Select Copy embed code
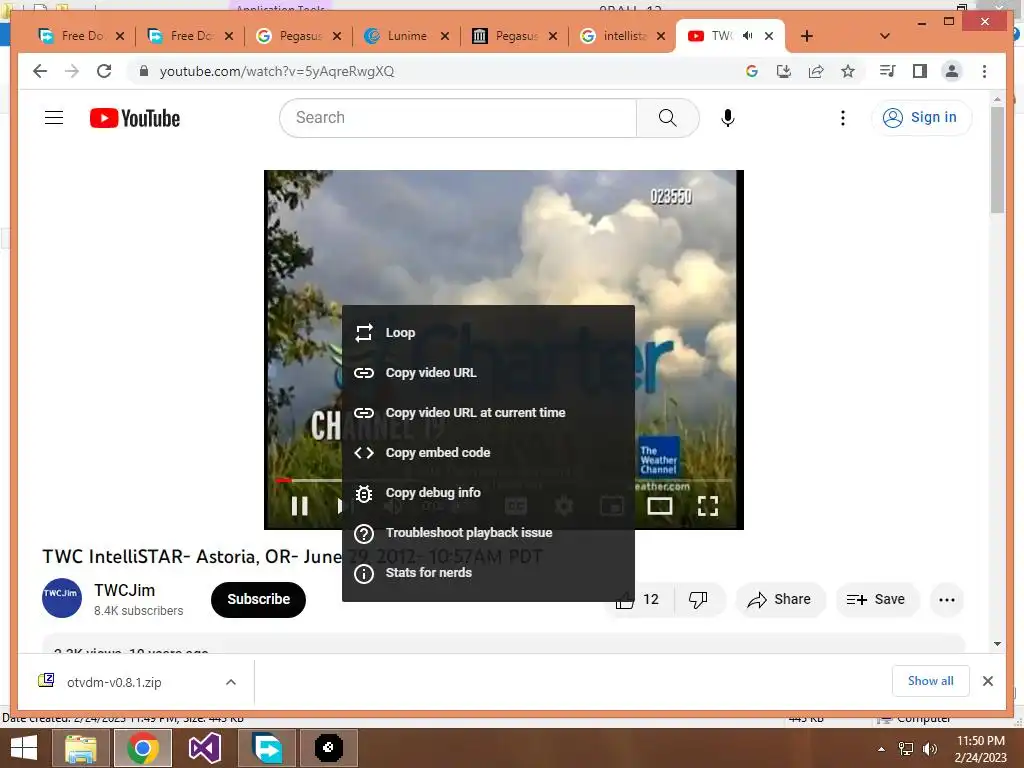 [488, 453]
